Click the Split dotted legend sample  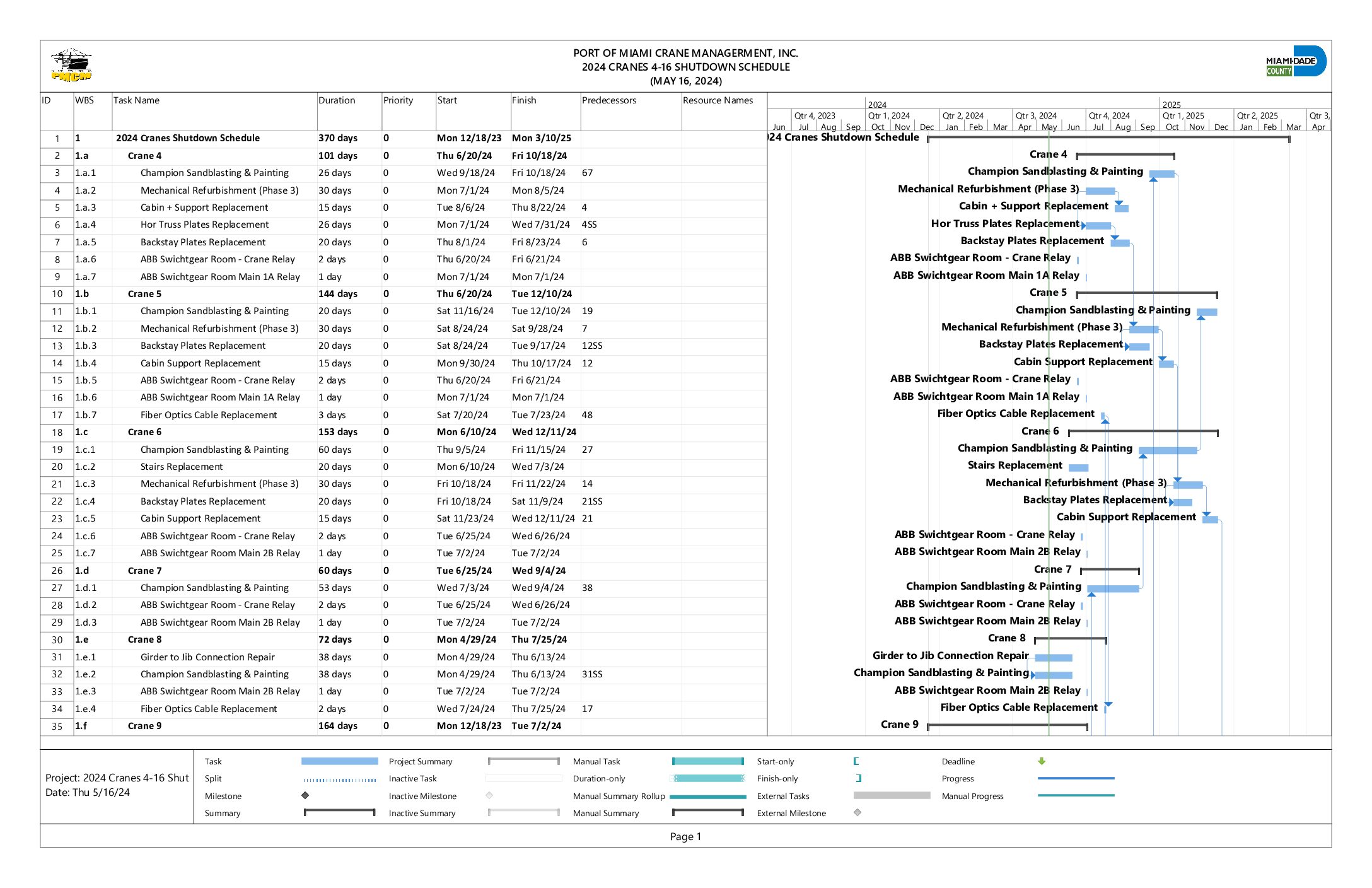pyautogui.click(x=340, y=780)
